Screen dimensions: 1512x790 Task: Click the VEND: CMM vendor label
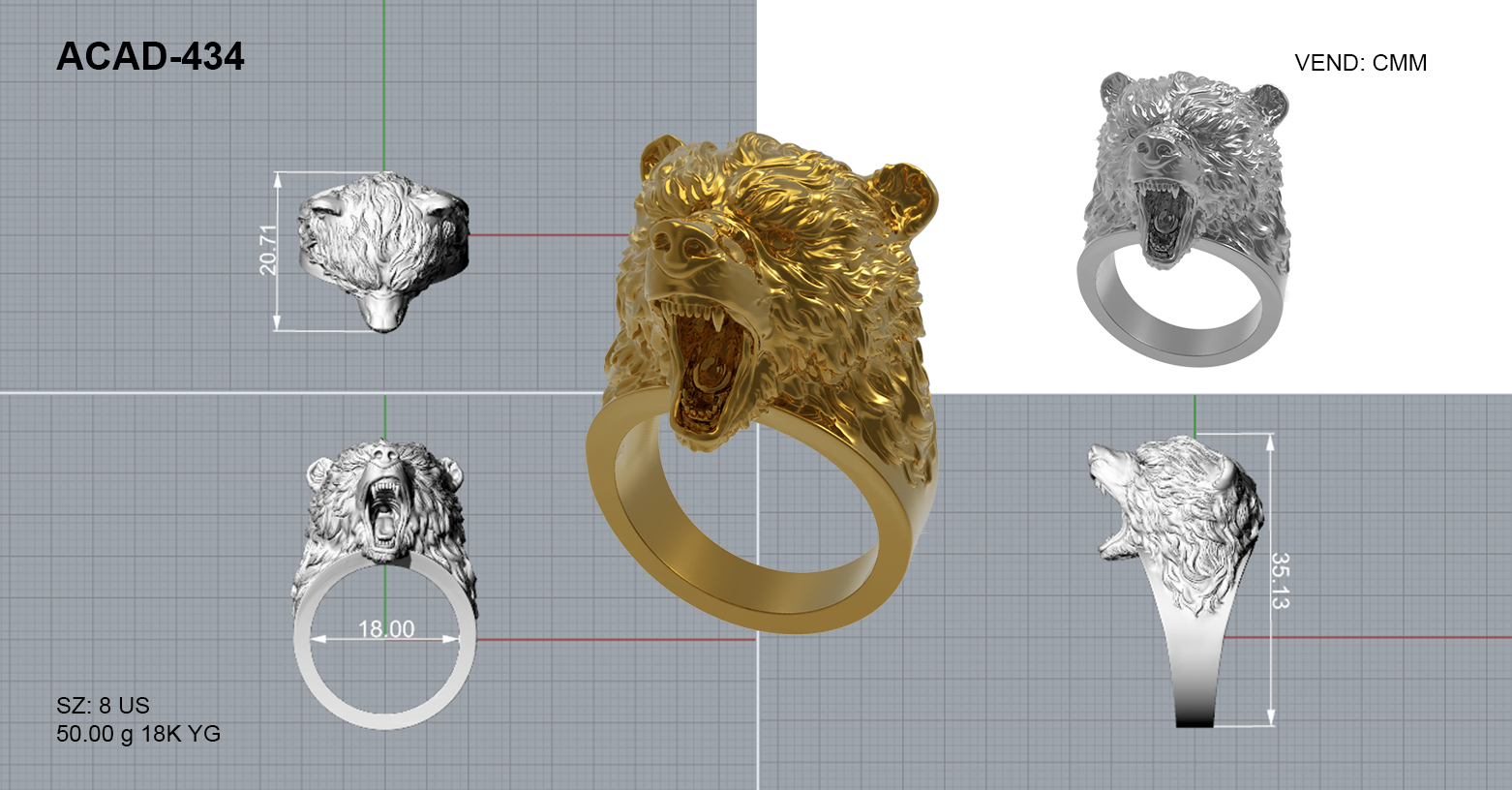(1361, 63)
